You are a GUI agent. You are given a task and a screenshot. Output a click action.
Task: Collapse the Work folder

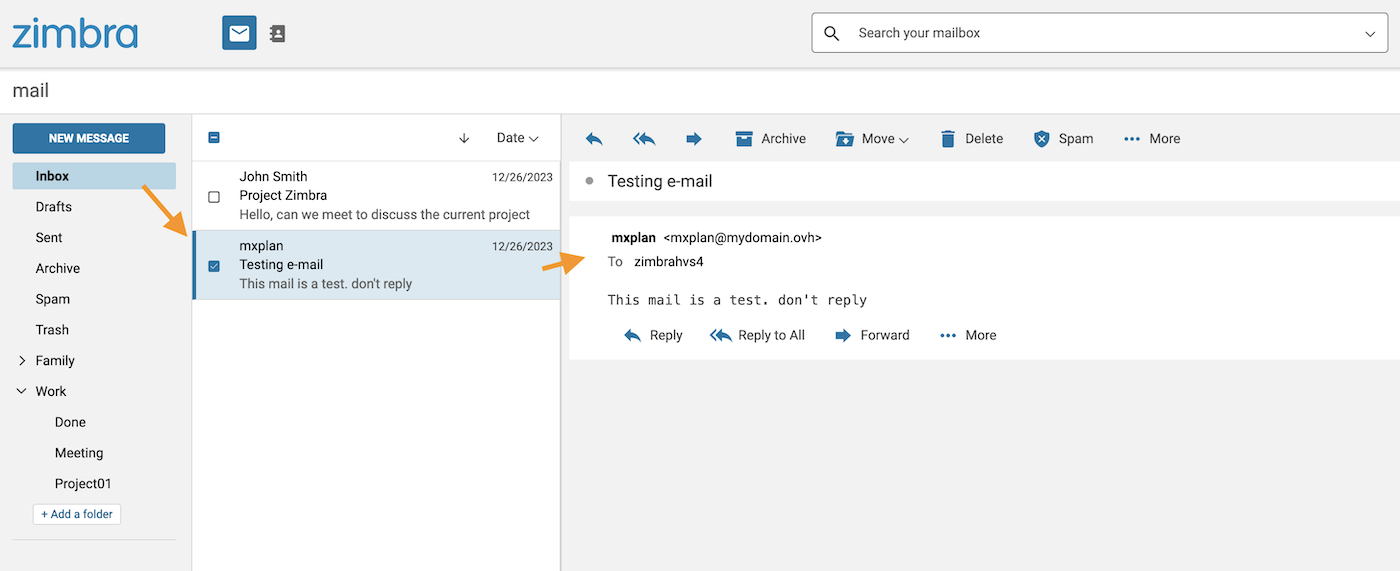pos(22,392)
